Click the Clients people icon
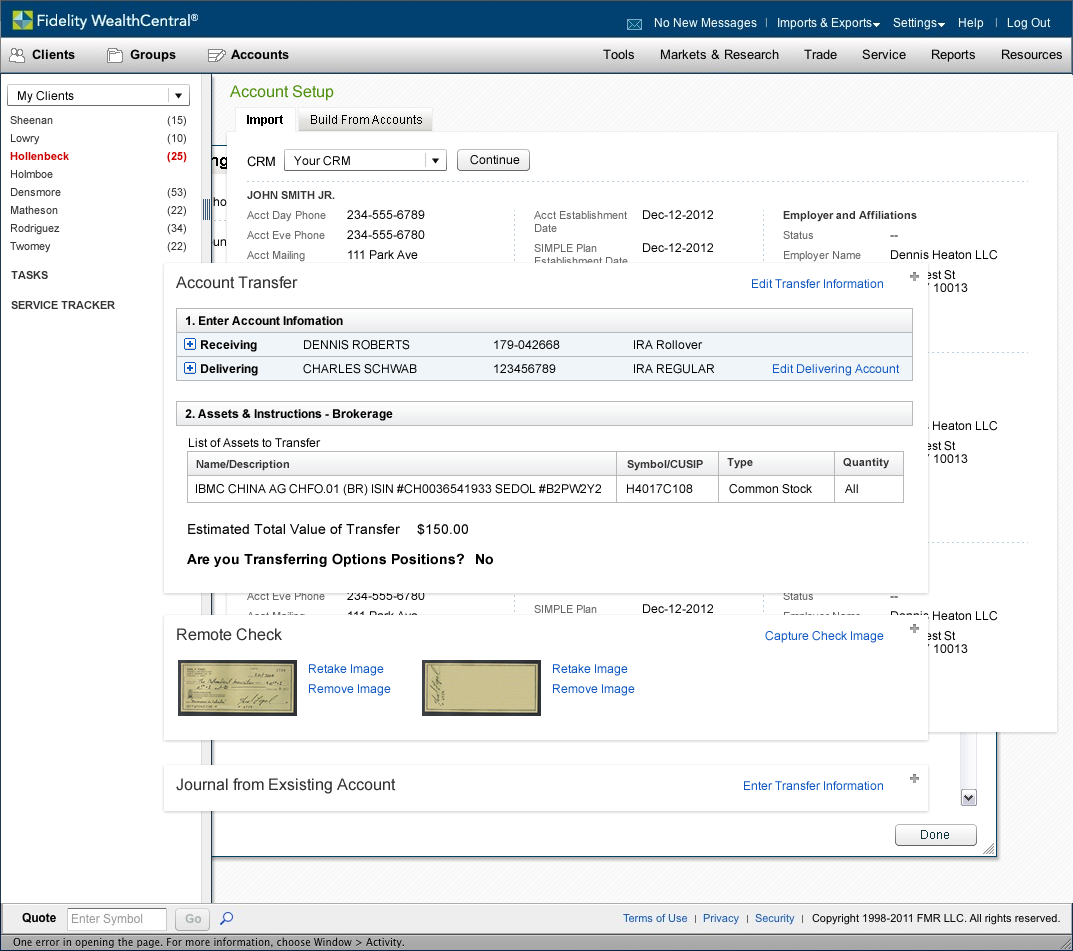The image size is (1073, 951). tap(17, 55)
